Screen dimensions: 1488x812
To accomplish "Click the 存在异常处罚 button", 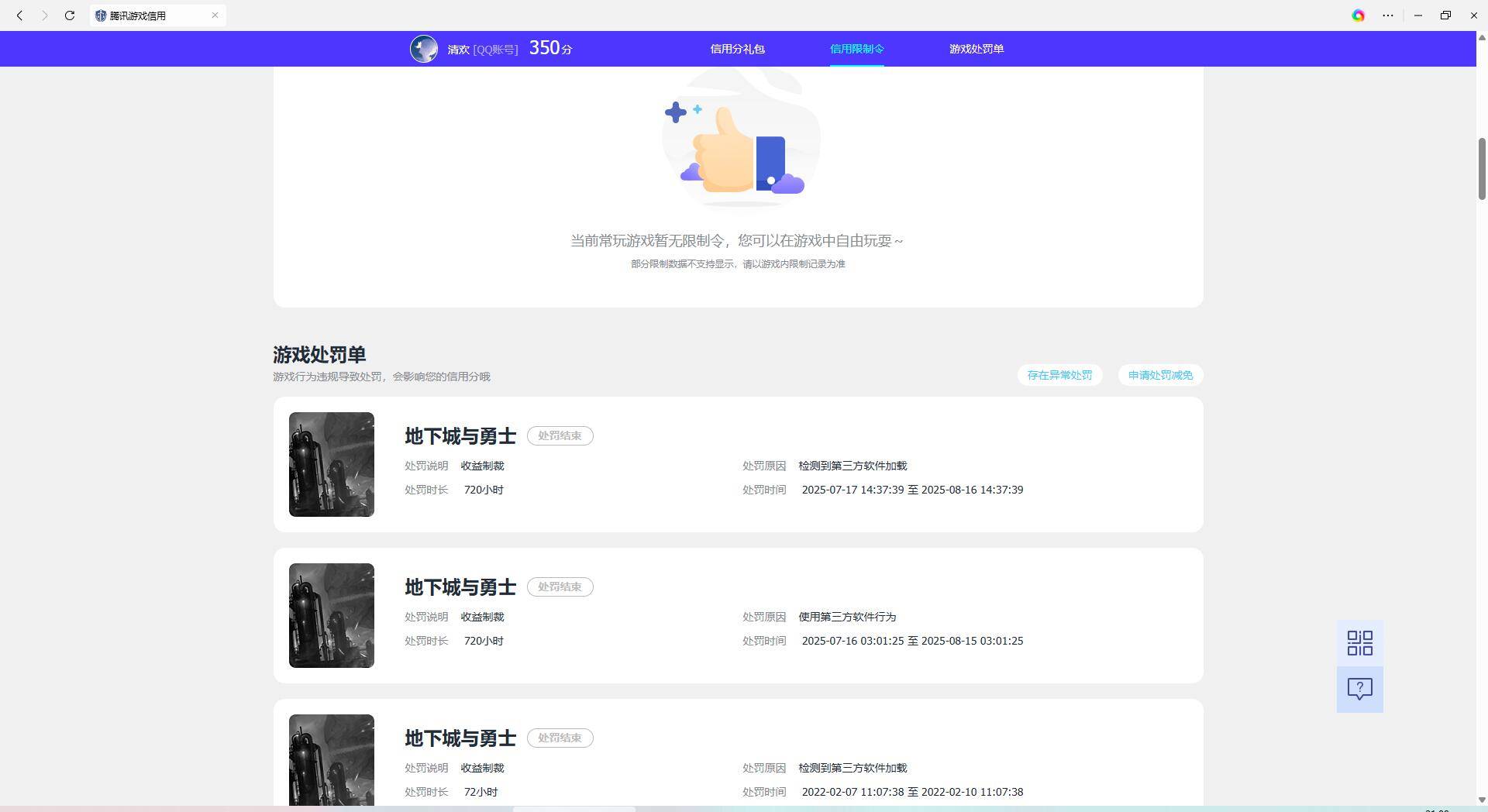I will point(1059,375).
